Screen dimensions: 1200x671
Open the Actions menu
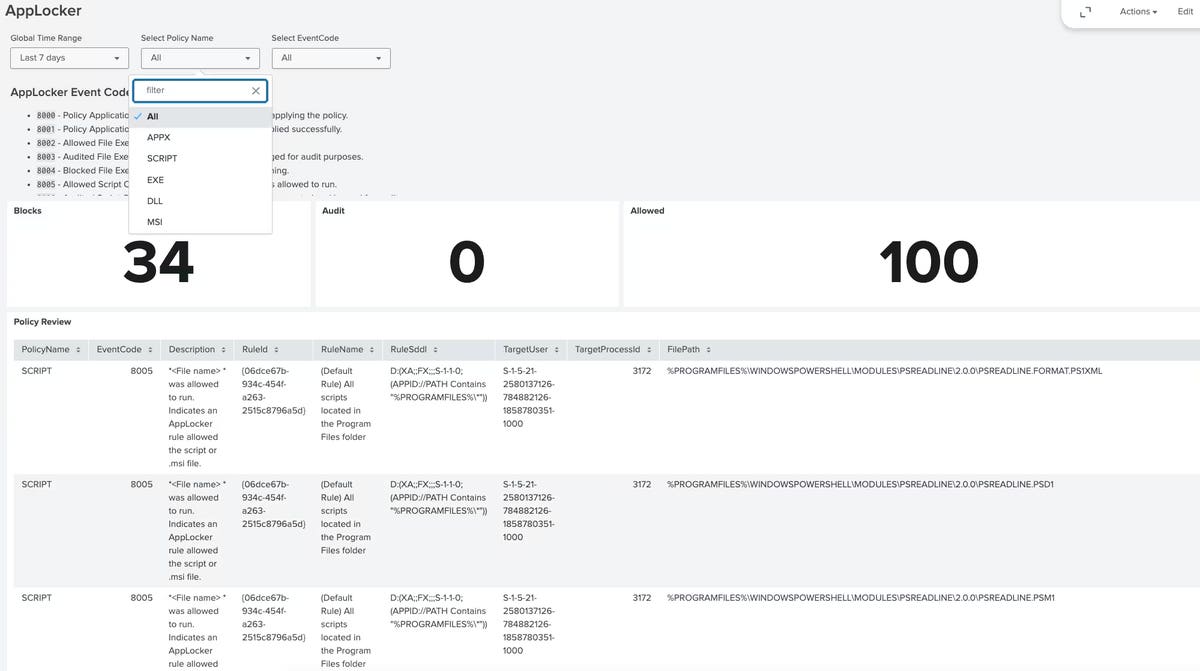1138,12
